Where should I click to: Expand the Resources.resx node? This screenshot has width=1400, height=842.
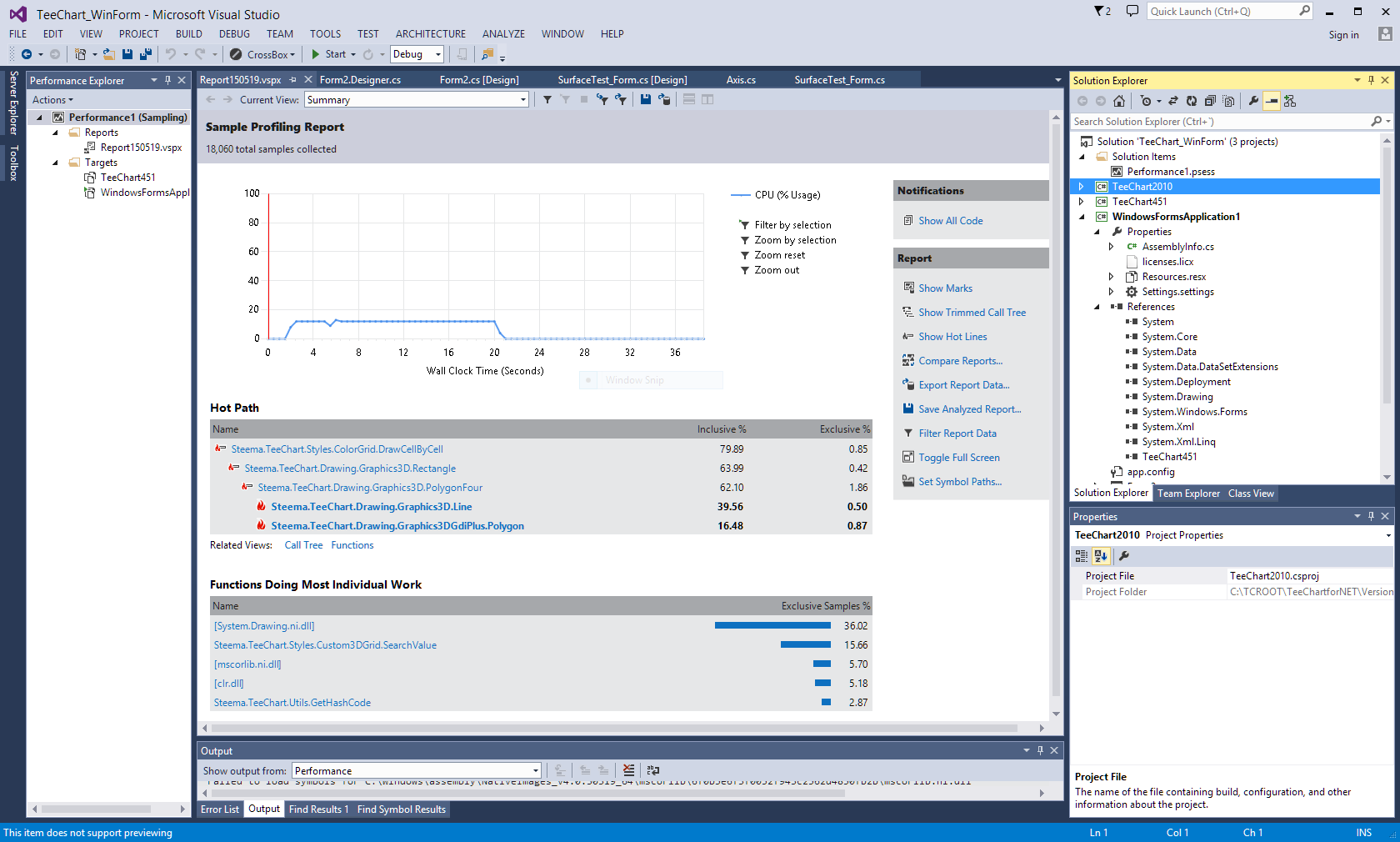[1112, 277]
